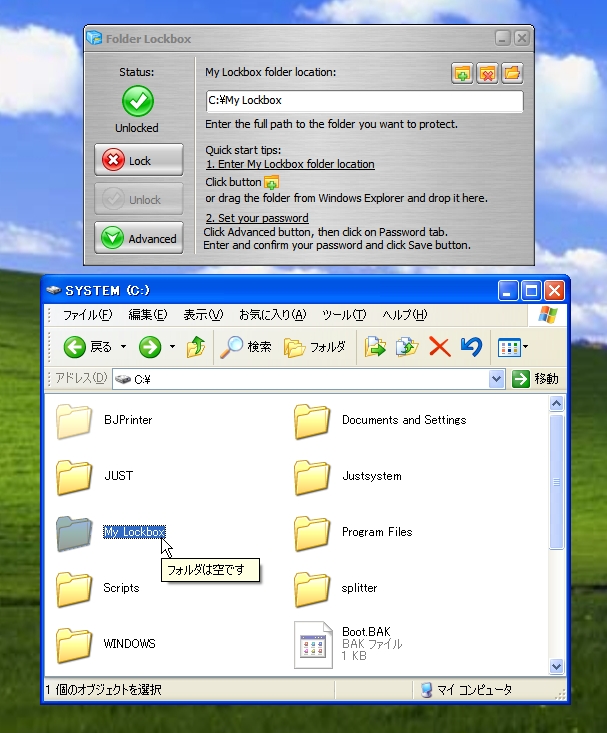The height and width of the screenshot is (733, 607).
Task: Select the splitter folder
Action: (335, 589)
